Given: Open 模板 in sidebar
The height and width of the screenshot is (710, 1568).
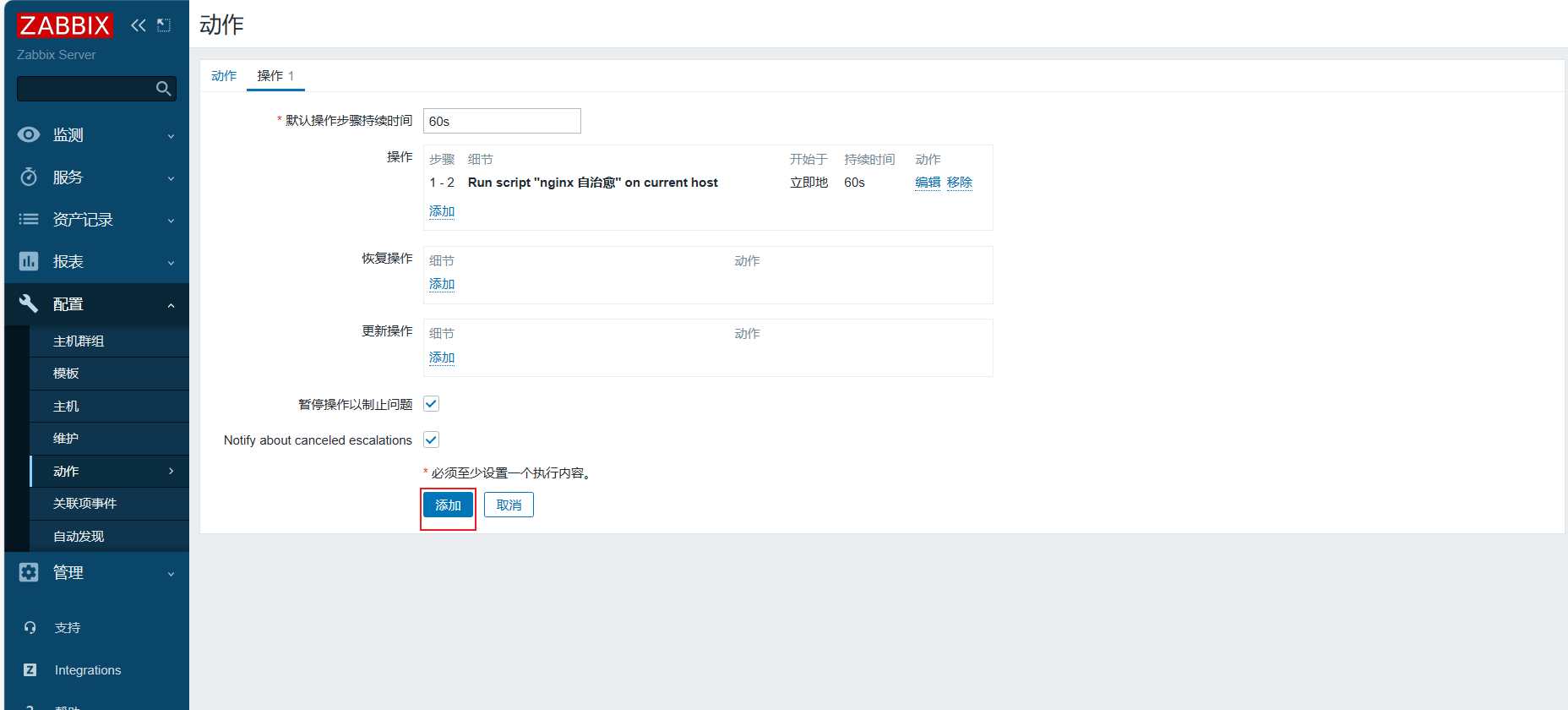Looking at the screenshot, I should [66, 373].
